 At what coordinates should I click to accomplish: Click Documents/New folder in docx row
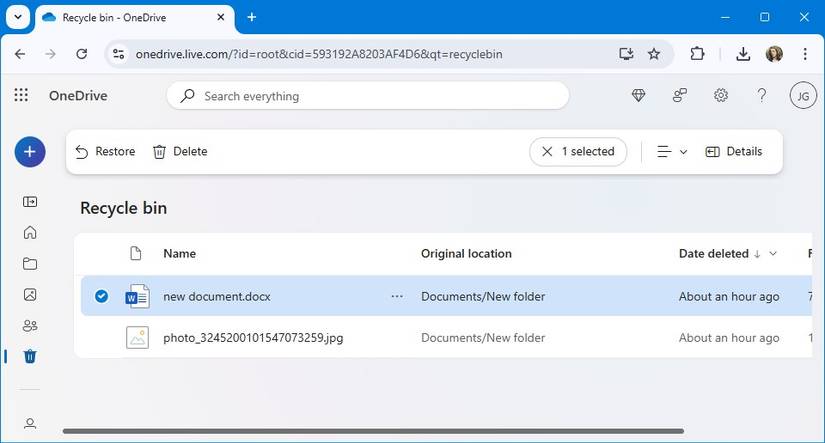tap(483, 296)
